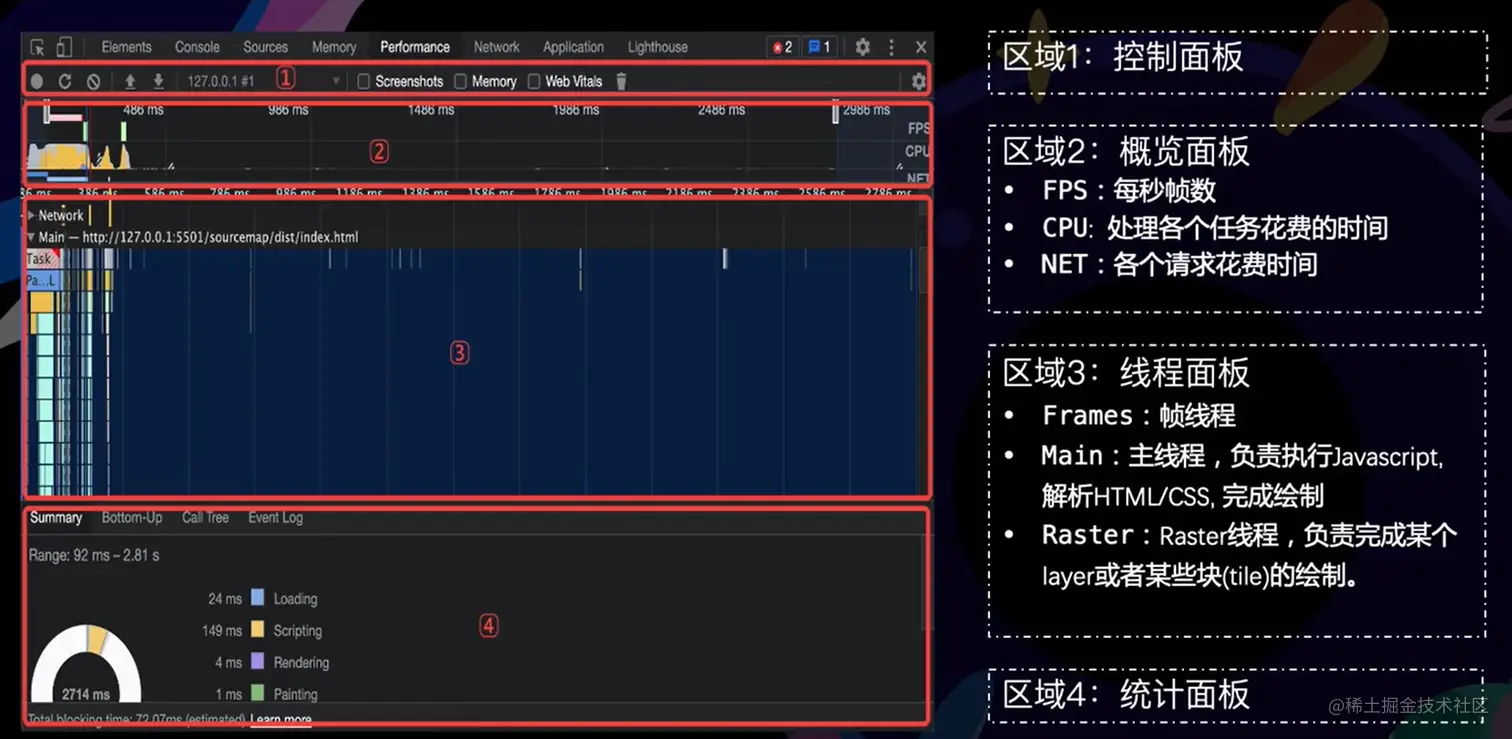Switch to the Sources tab
Image resolution: width=1512 pixels, height=739 pixels.
[265, 47]
